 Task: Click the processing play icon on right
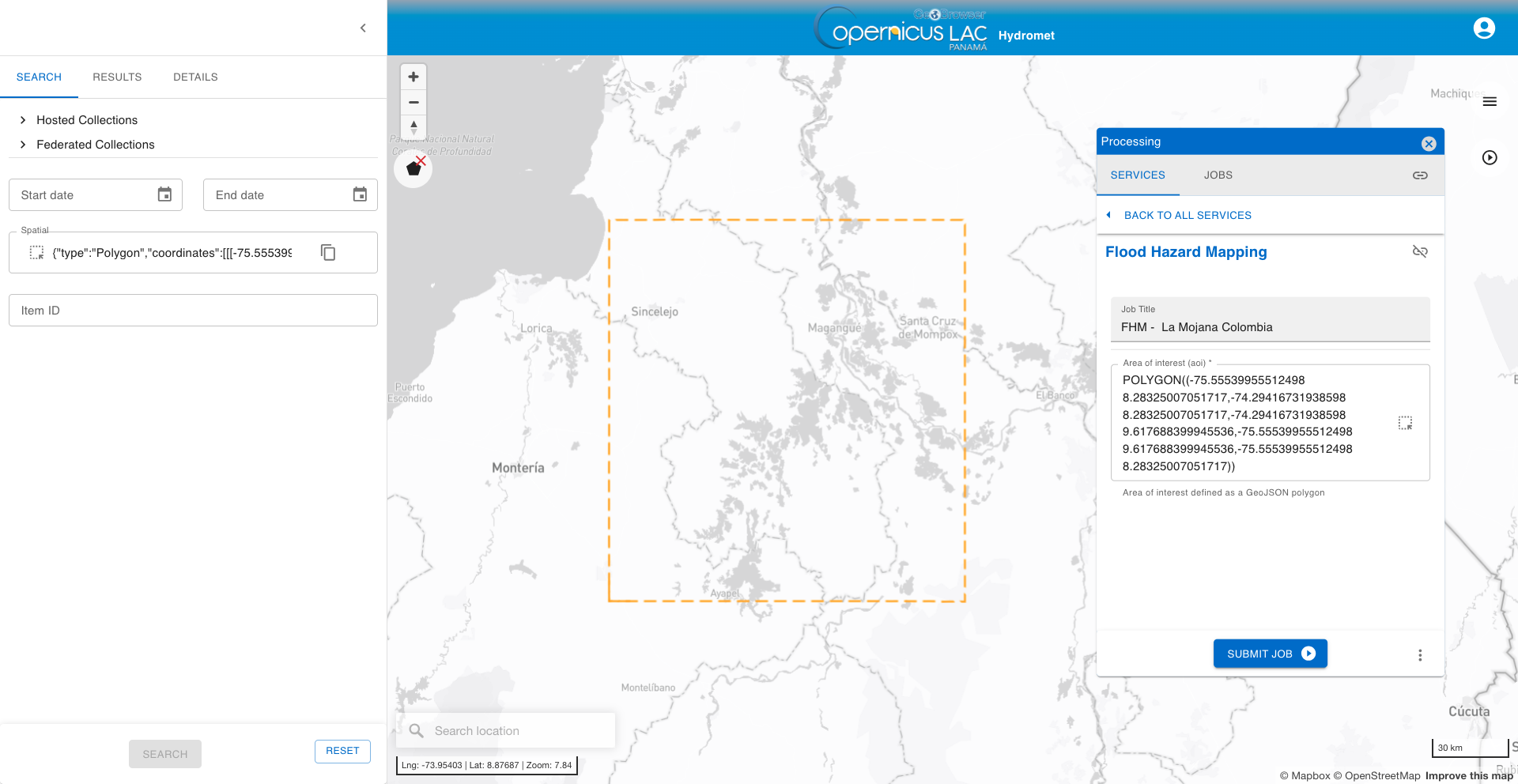click(1490, 157)
